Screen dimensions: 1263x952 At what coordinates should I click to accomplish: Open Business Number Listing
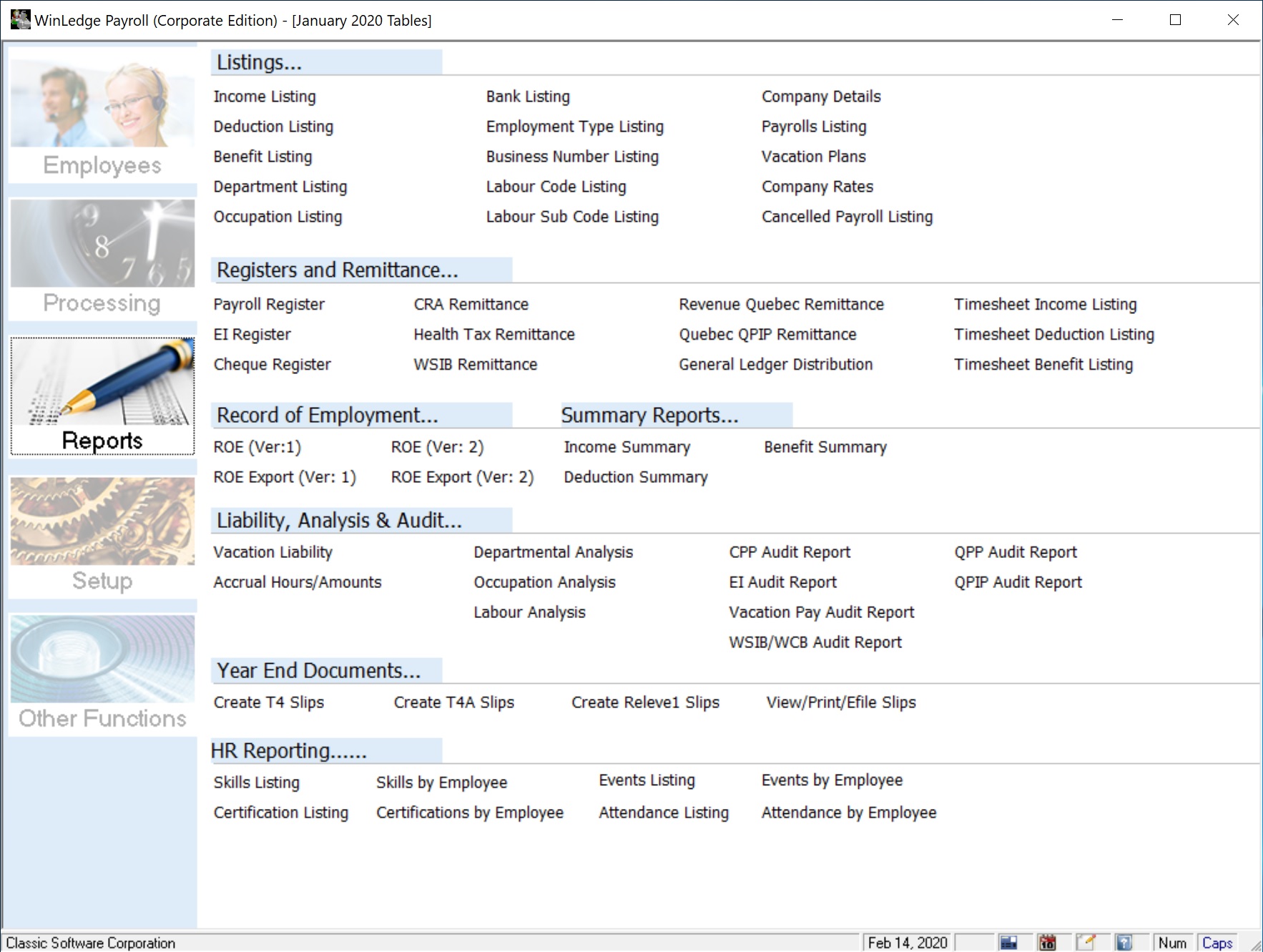[x=572, y=157]
